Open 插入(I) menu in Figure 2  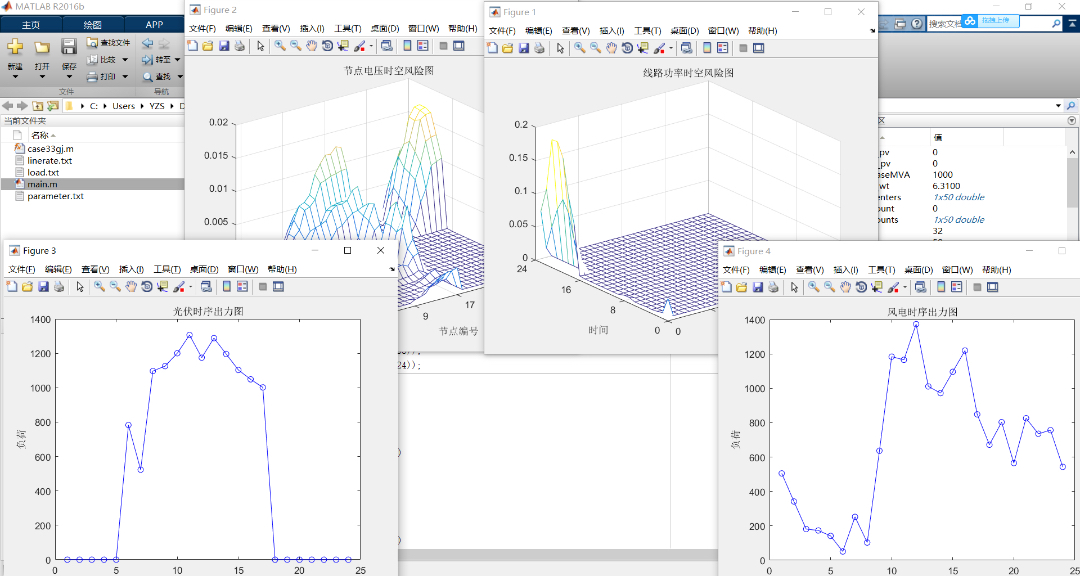pos(312,29)
